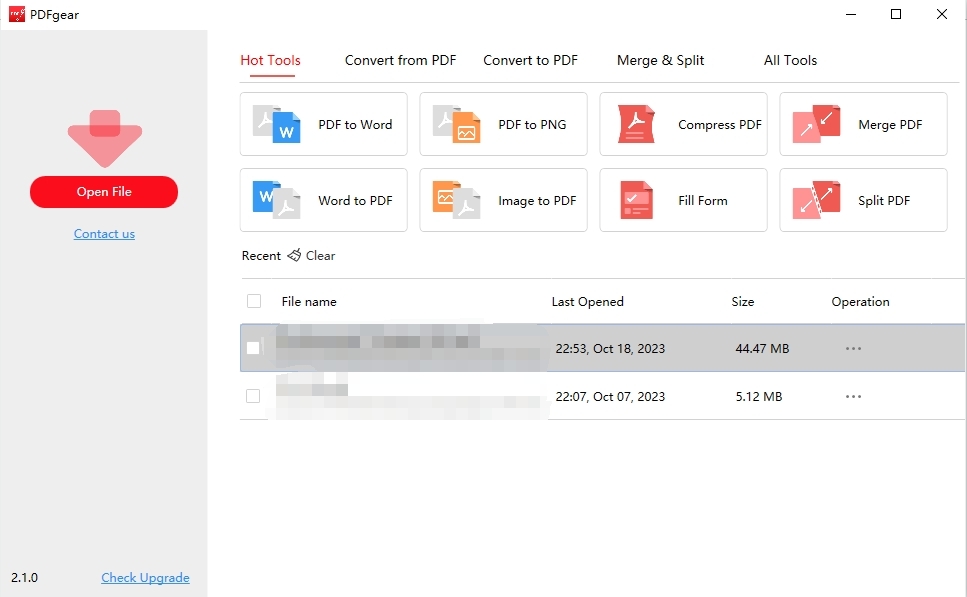Select the PDF to PNG tool

[502, 124]
